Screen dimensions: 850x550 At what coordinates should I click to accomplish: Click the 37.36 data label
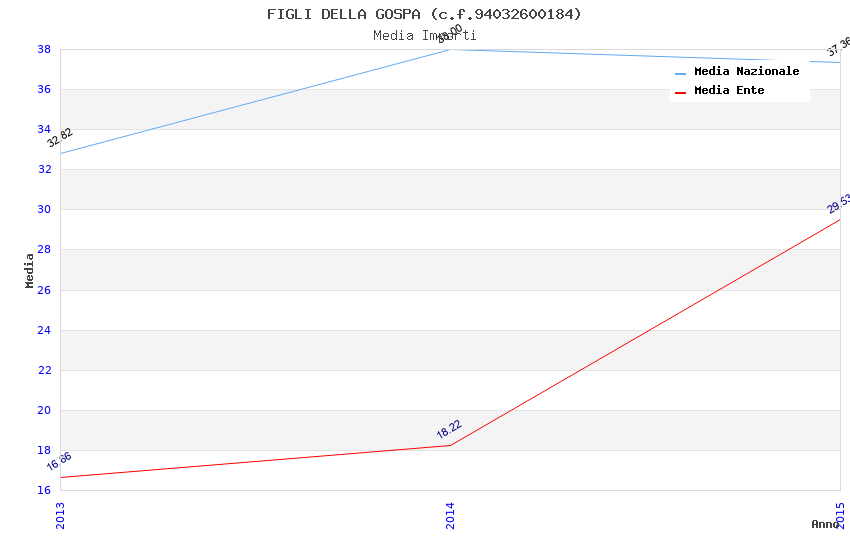pyautogui.click(x=838, y=47)
